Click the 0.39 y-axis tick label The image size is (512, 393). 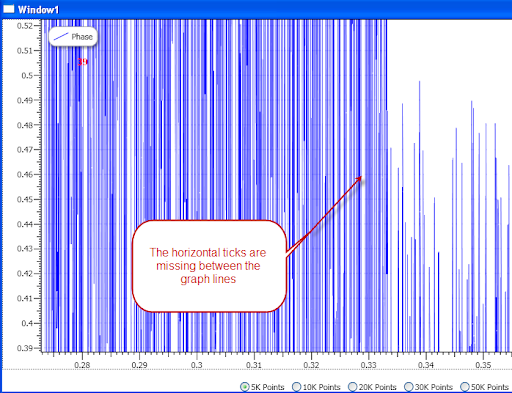click(25, 348)
